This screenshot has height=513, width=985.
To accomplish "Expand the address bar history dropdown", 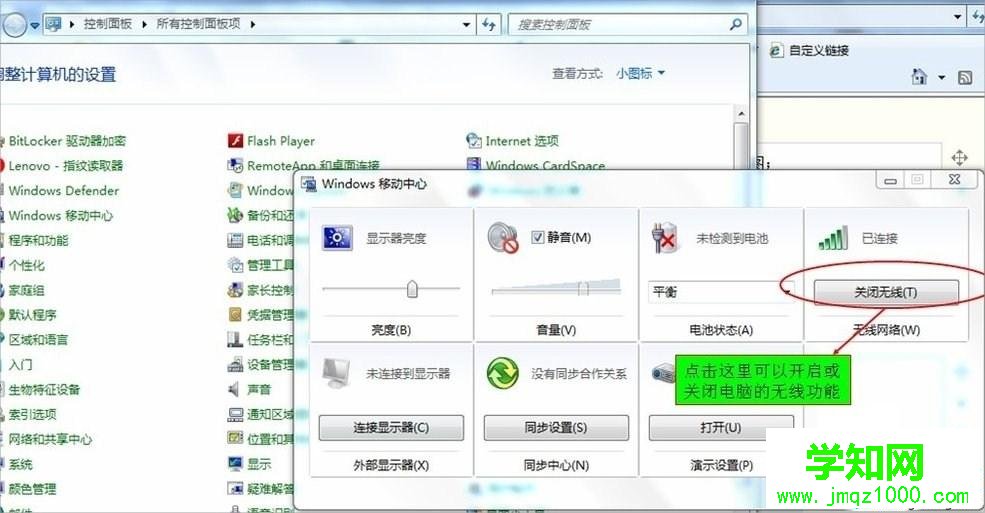I will coord(466,24).
